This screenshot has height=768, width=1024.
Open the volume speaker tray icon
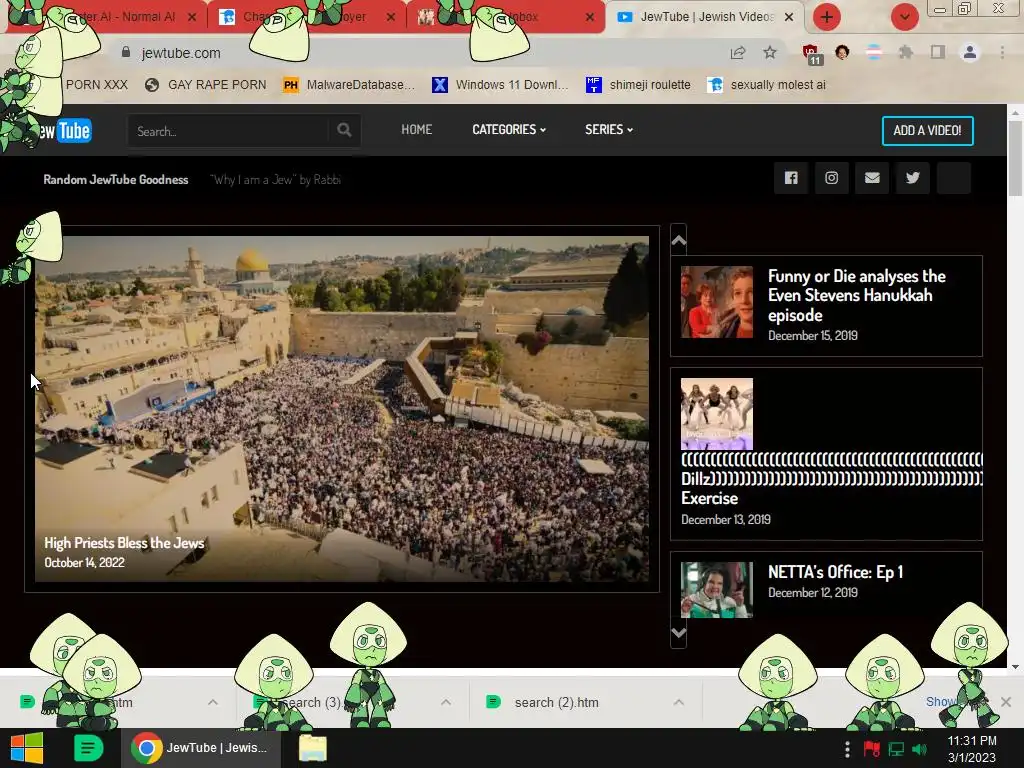920,749
